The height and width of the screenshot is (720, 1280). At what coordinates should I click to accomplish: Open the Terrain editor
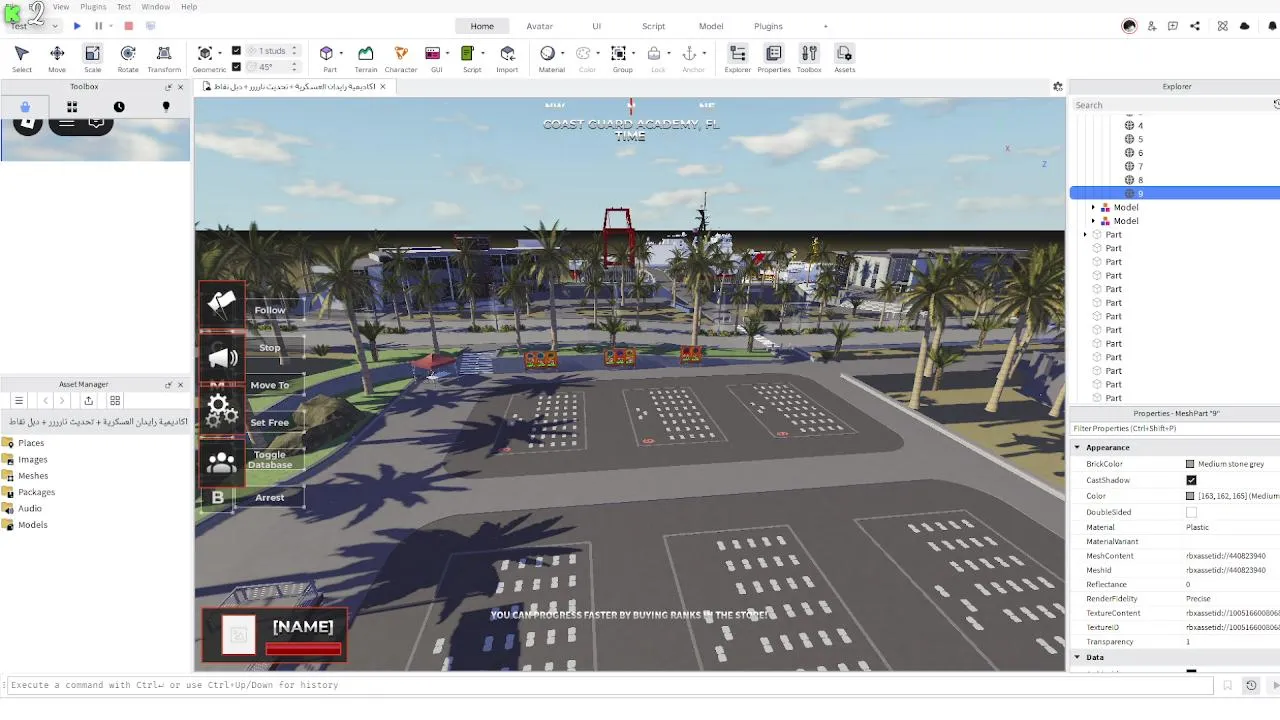click(x=366, y=59)
